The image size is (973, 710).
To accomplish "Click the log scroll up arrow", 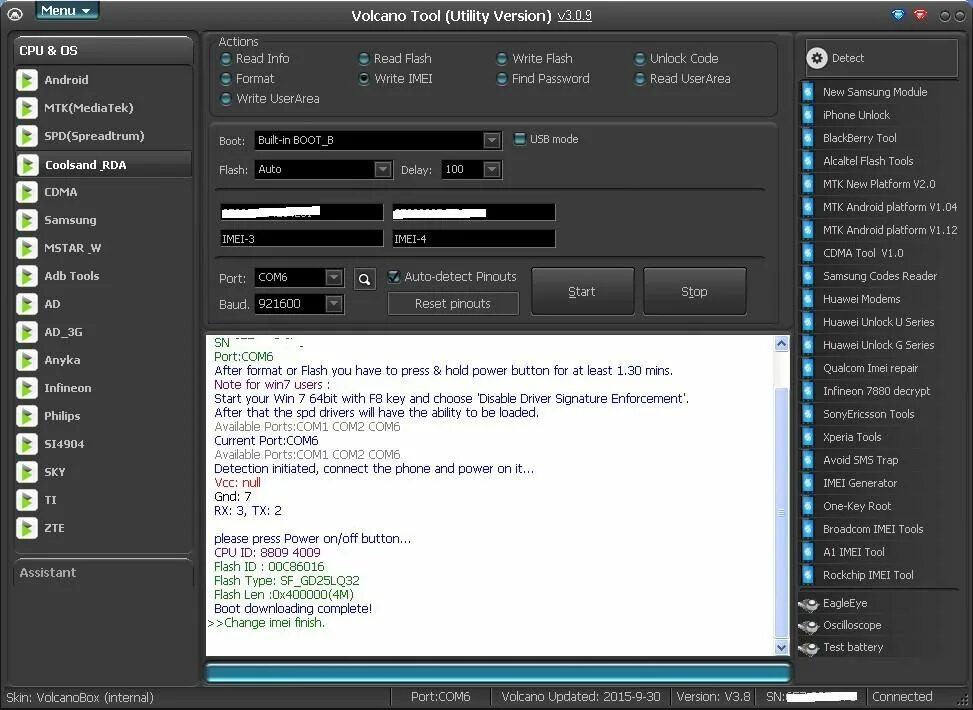I will coord(782,343).
